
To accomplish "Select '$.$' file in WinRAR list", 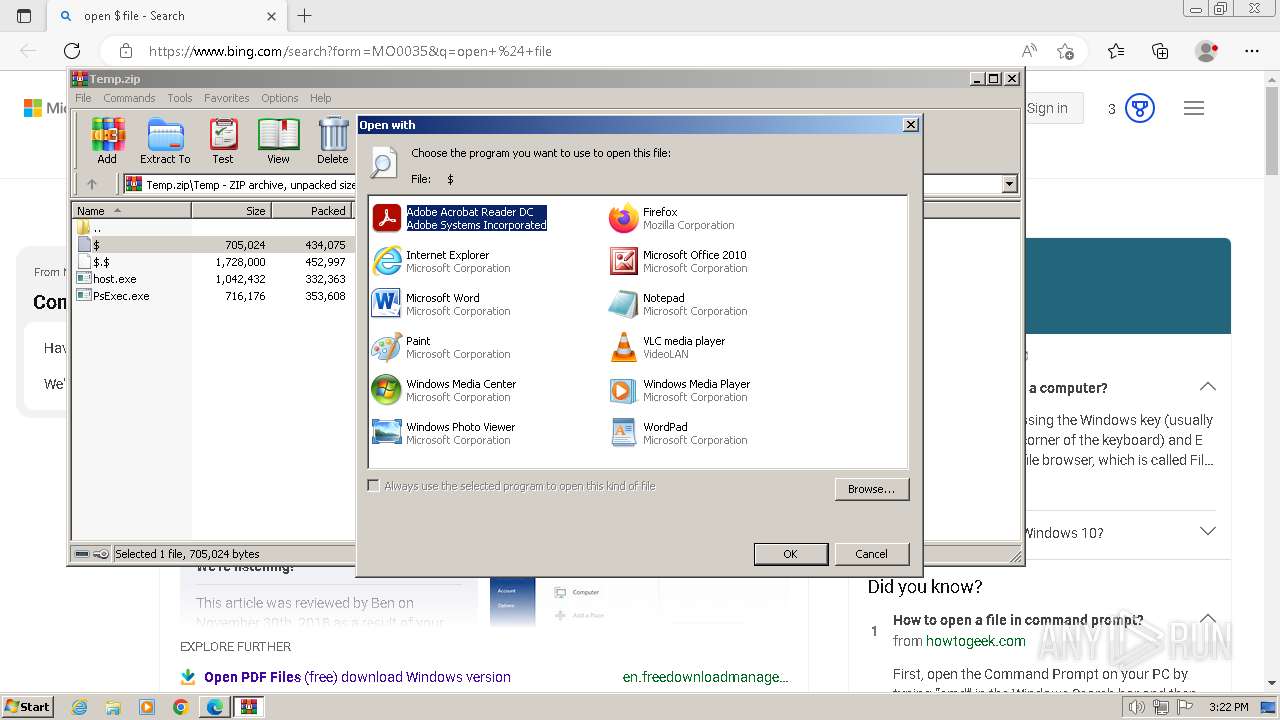I will coord(212,262).
